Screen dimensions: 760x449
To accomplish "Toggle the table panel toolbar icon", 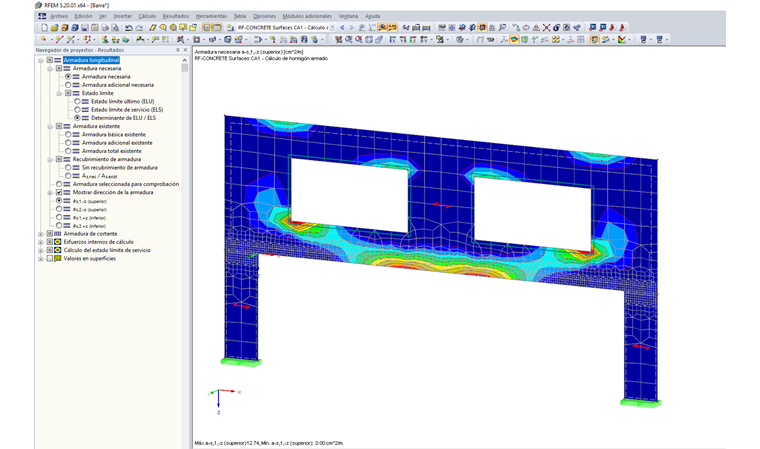I will point(217,28).
